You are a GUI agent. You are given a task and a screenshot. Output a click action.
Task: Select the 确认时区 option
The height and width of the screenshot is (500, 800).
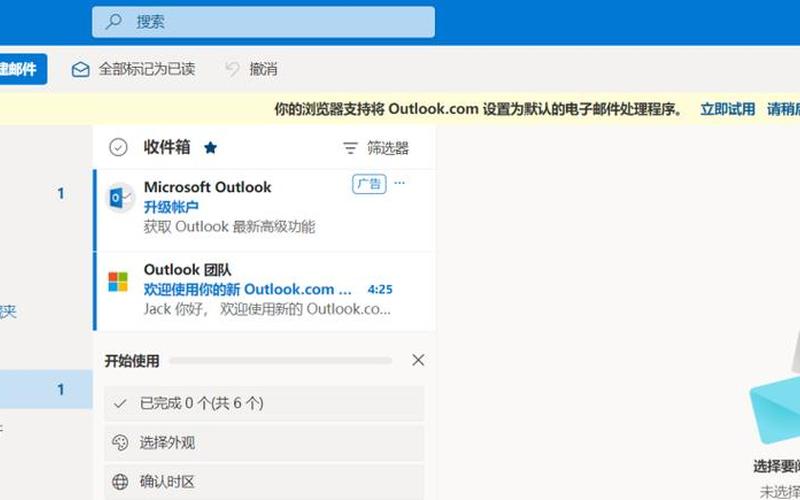point(264,482)
